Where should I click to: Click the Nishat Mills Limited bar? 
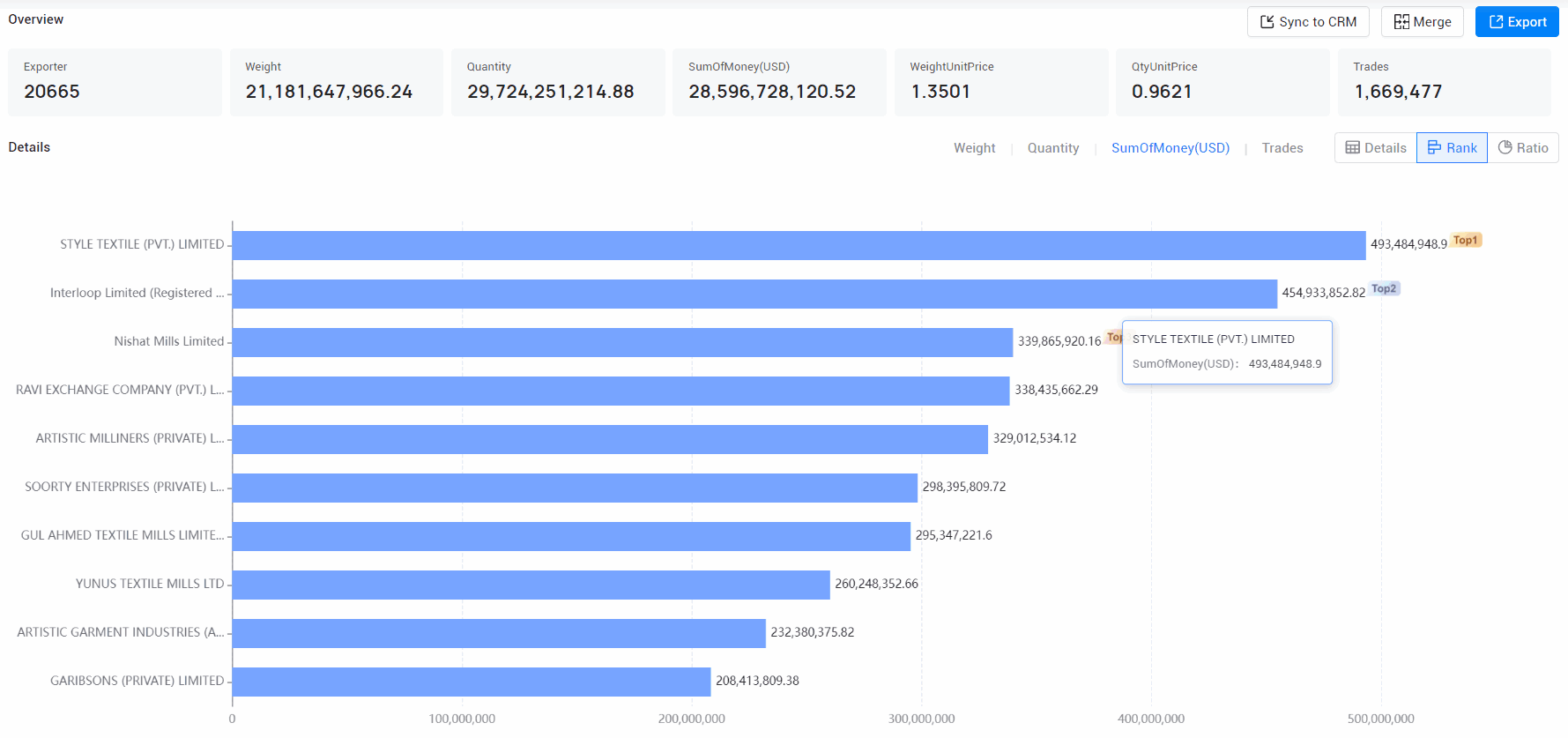[x=622, y=342]
